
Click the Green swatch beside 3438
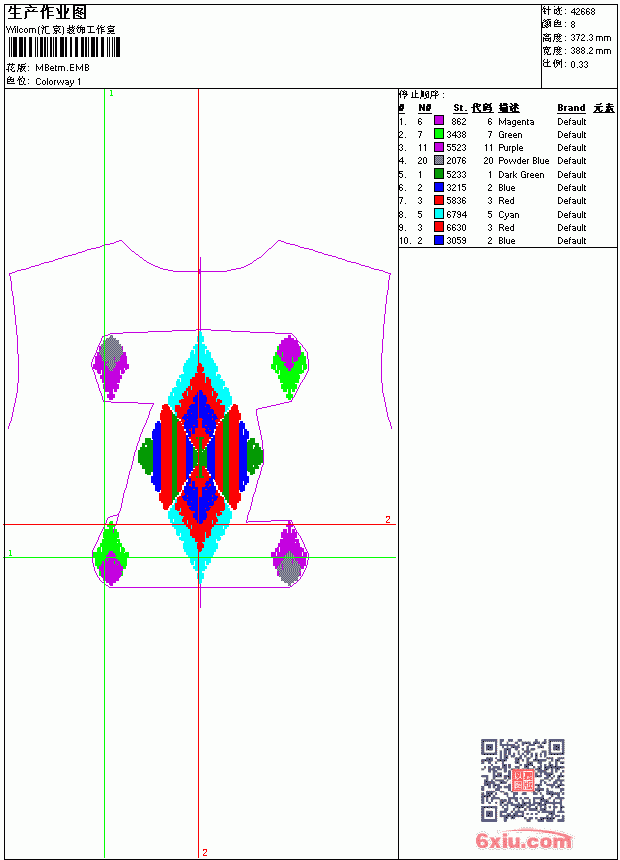pyautogui.click(x=439, y=134)
